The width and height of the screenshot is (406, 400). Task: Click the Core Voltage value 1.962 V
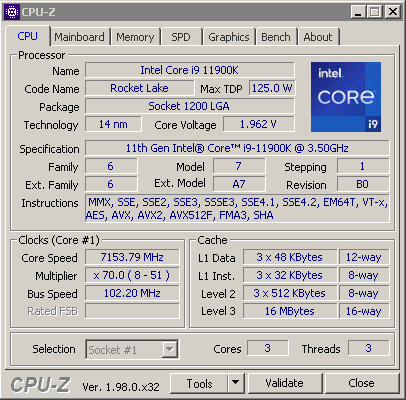click(259, 124)
